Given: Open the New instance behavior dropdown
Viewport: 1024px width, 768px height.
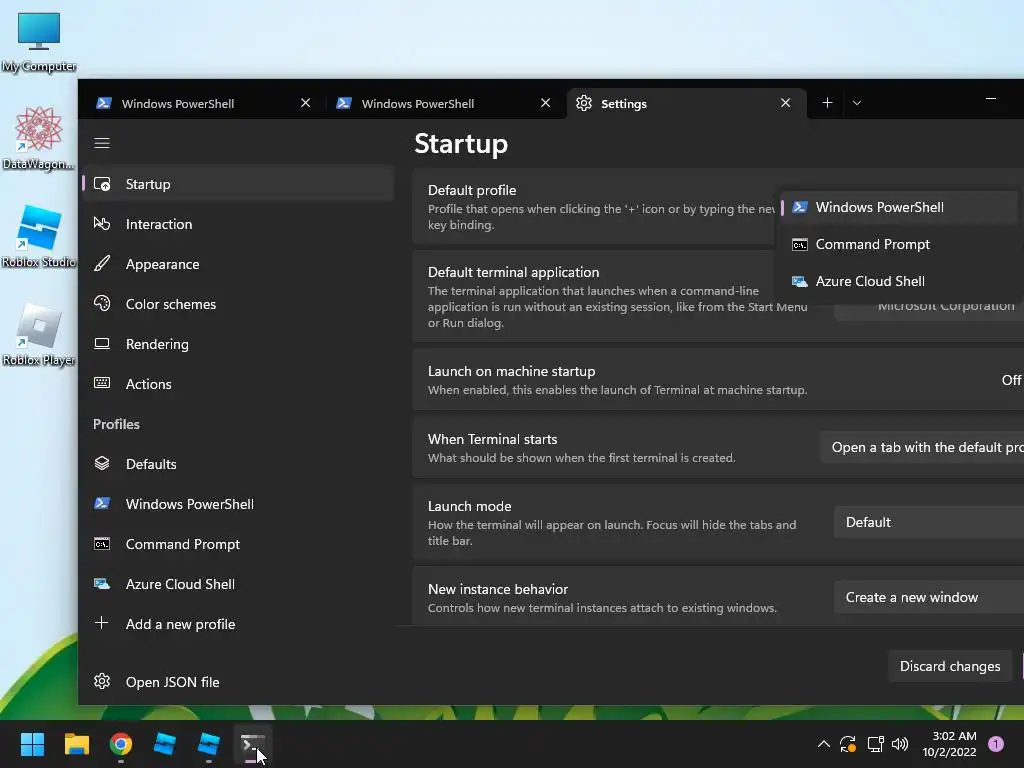Looking at the screenshot, I should (x=929, y=598).
